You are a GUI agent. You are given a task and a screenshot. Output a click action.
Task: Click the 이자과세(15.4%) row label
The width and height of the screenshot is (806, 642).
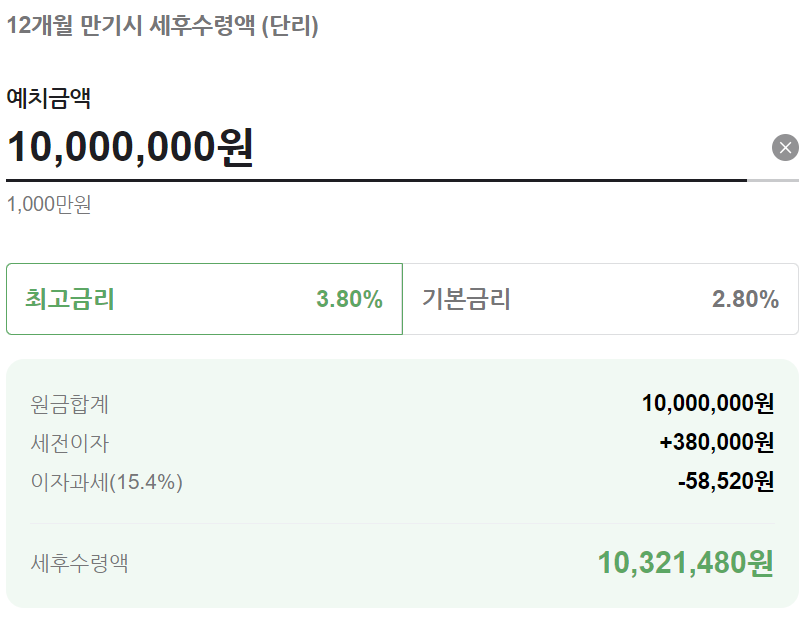[106, 482]
